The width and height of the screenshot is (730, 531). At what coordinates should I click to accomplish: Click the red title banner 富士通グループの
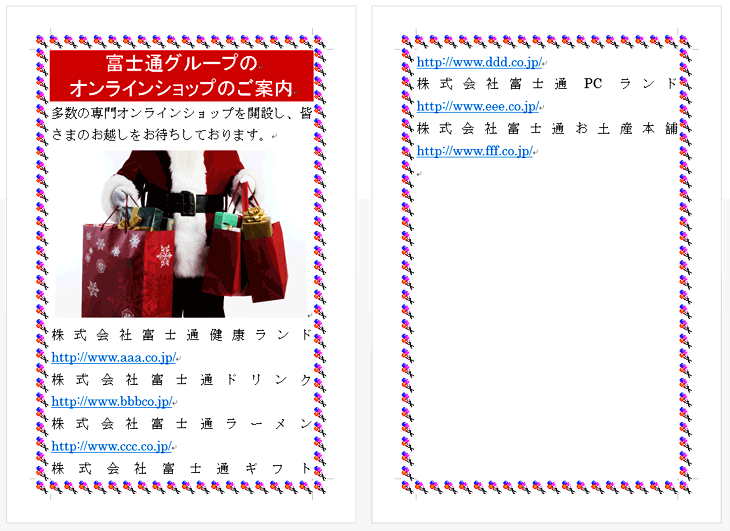tap(182, 63)
